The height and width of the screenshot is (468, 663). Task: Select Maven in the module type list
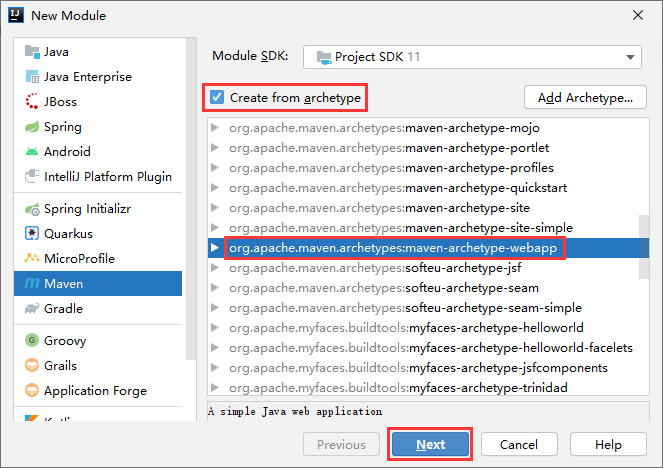[x=64, y=284]
